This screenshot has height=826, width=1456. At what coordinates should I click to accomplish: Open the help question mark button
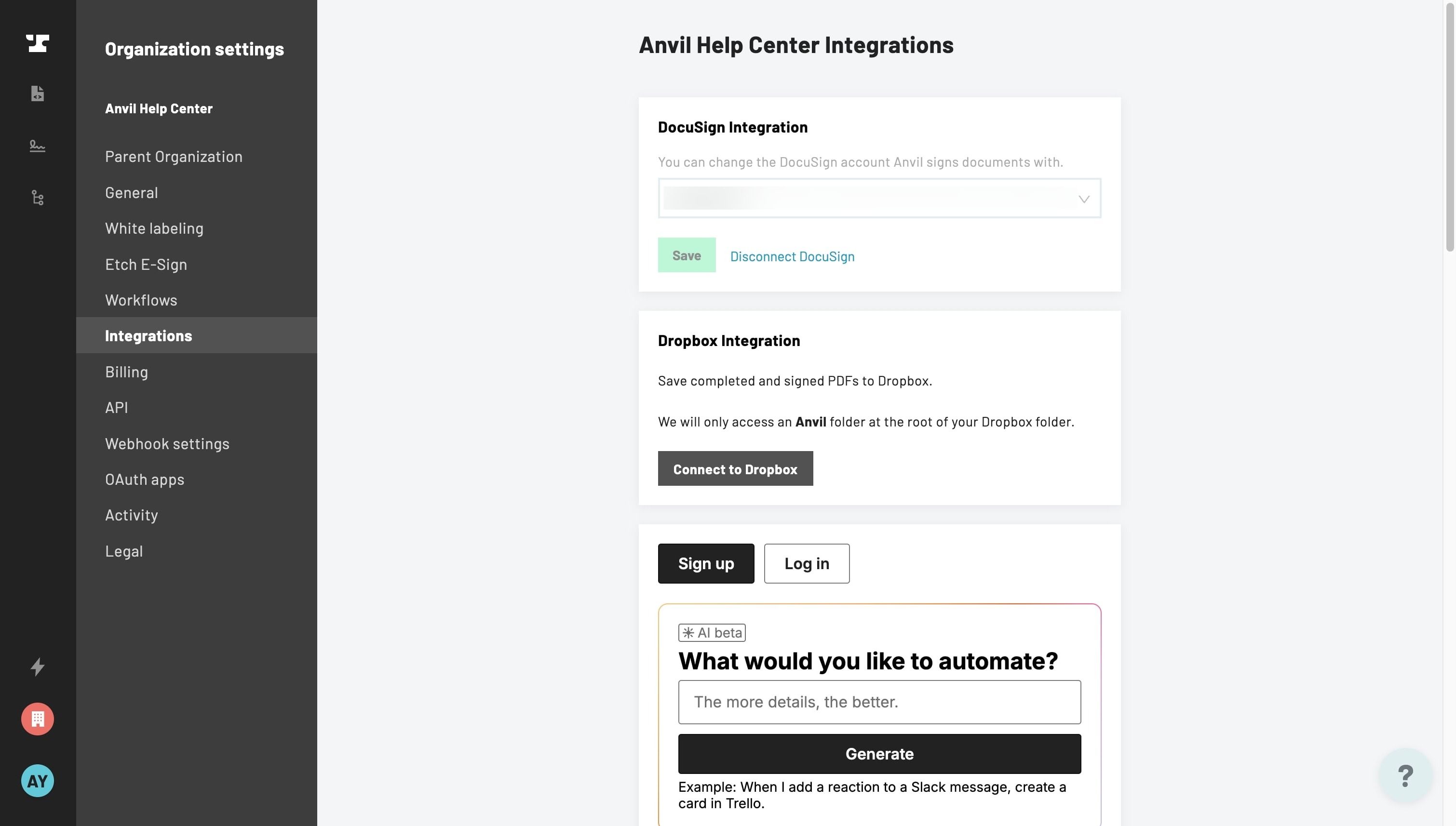(x=1405, y=775)
